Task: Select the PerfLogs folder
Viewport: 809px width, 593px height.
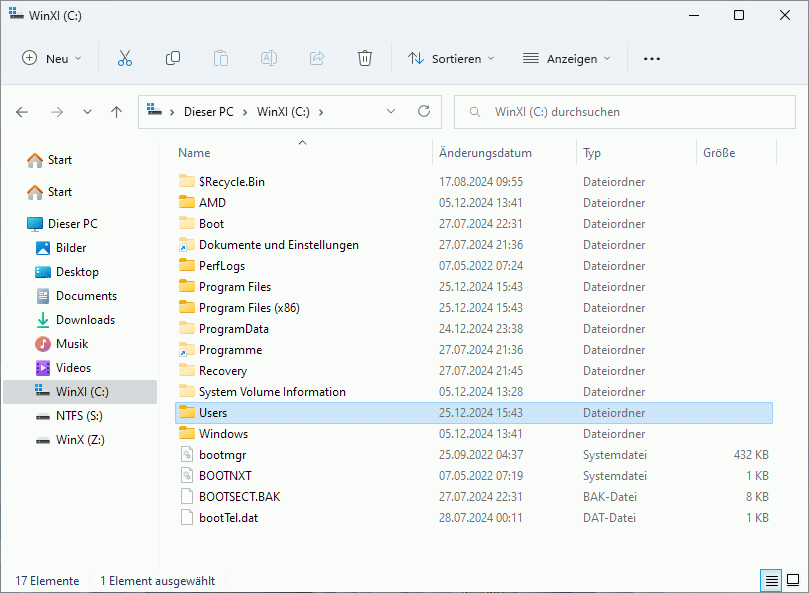Action: (474, 266)
